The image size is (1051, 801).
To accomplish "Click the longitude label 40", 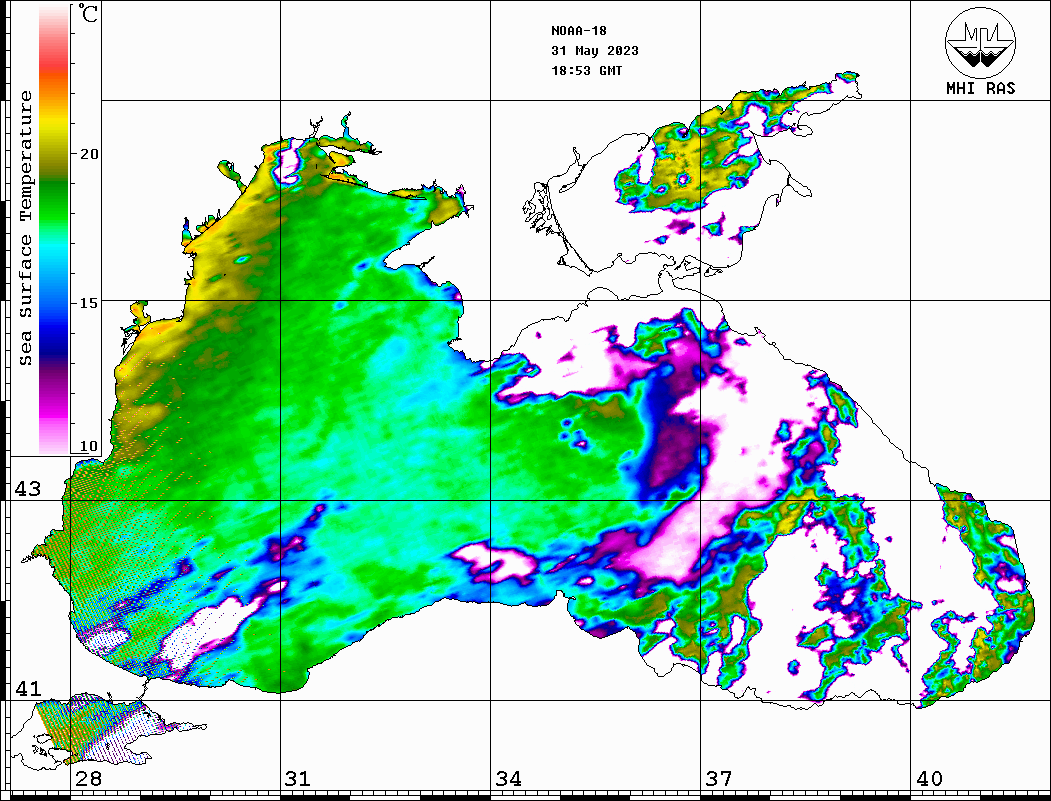I will (x=929, y=779).
